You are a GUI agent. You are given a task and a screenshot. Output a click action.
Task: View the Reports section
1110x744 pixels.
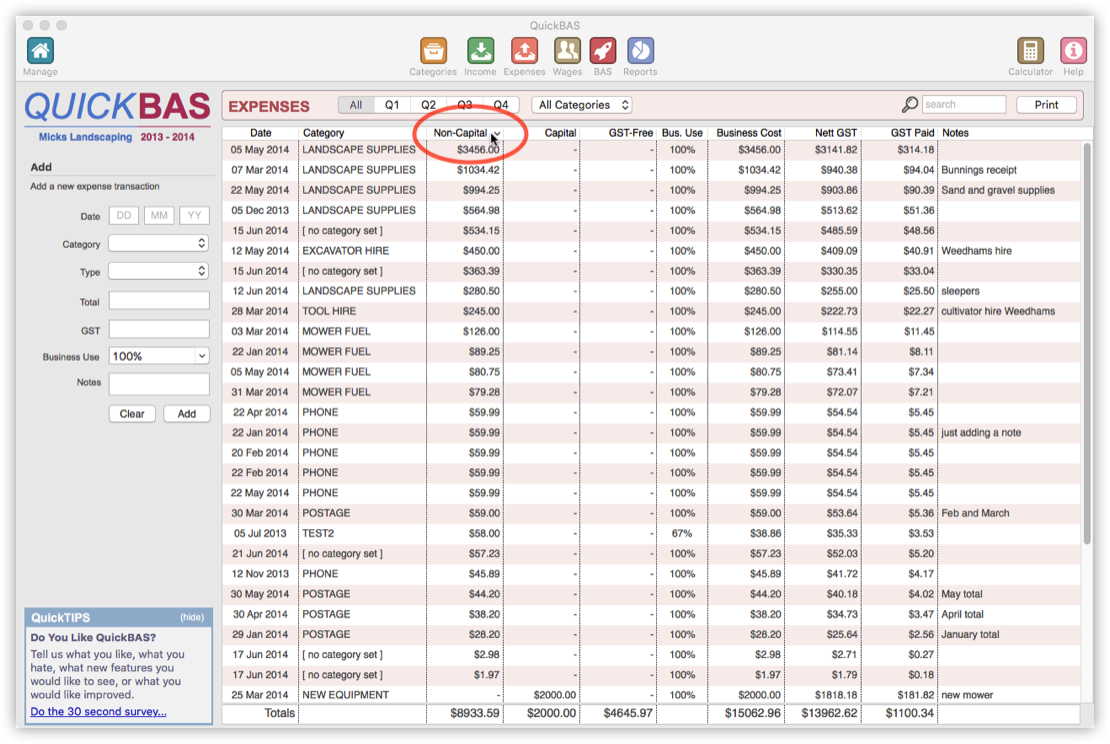[x=640, y=50]
